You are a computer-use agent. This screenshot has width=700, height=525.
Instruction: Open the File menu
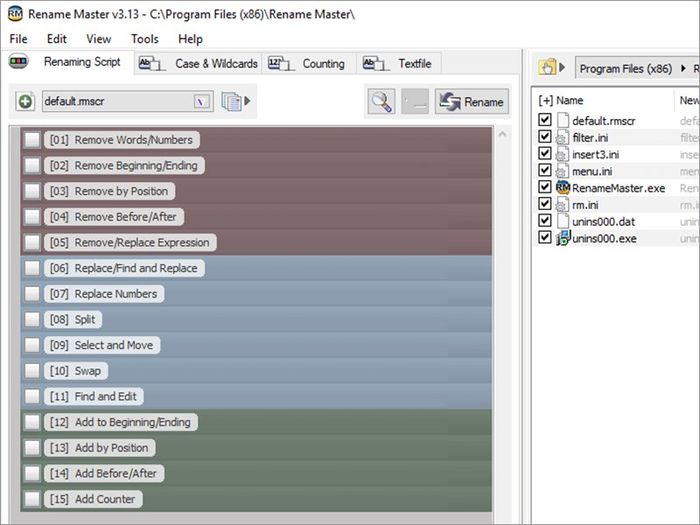[x=18, y=39]
